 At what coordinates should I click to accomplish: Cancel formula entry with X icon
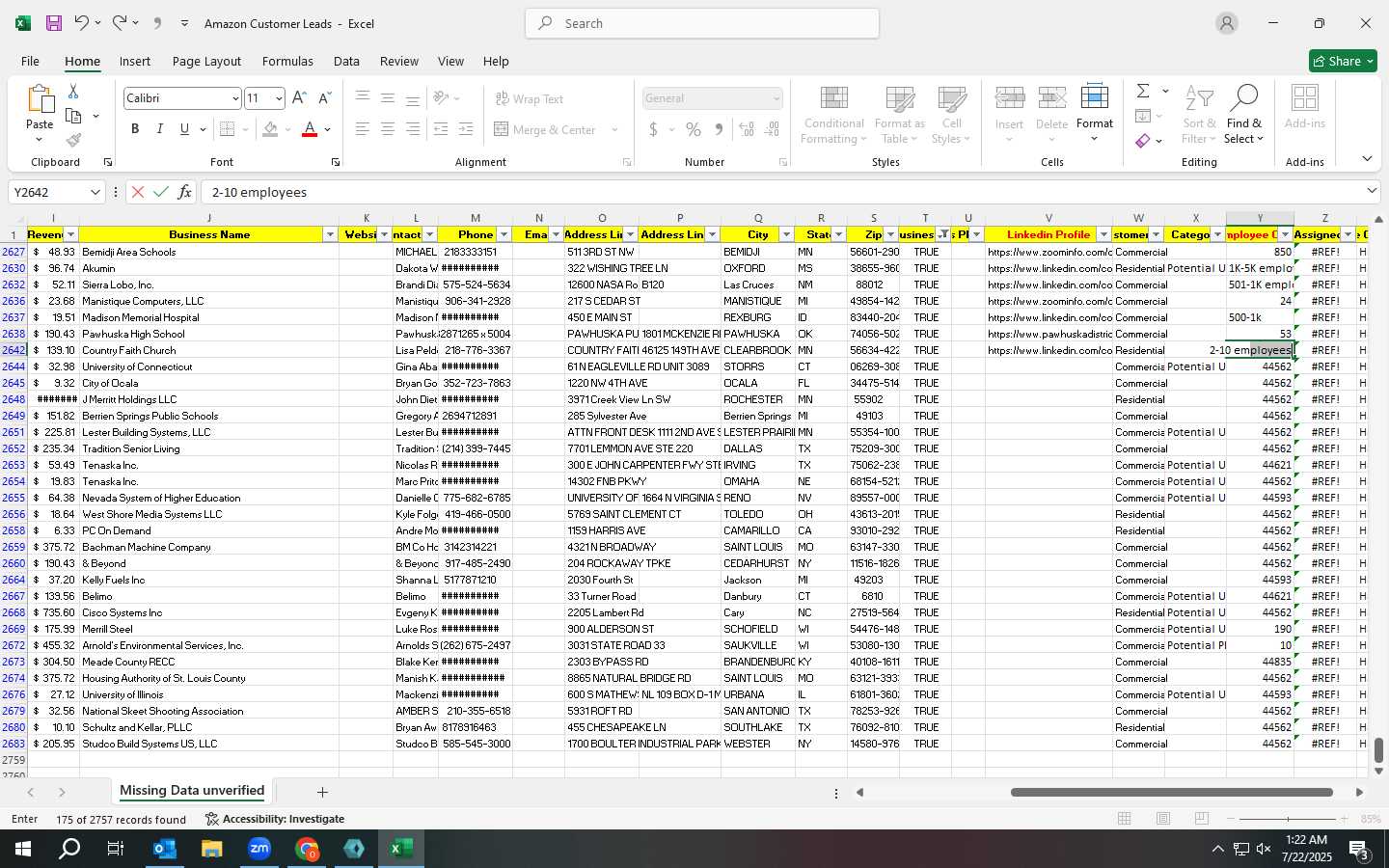138,192
